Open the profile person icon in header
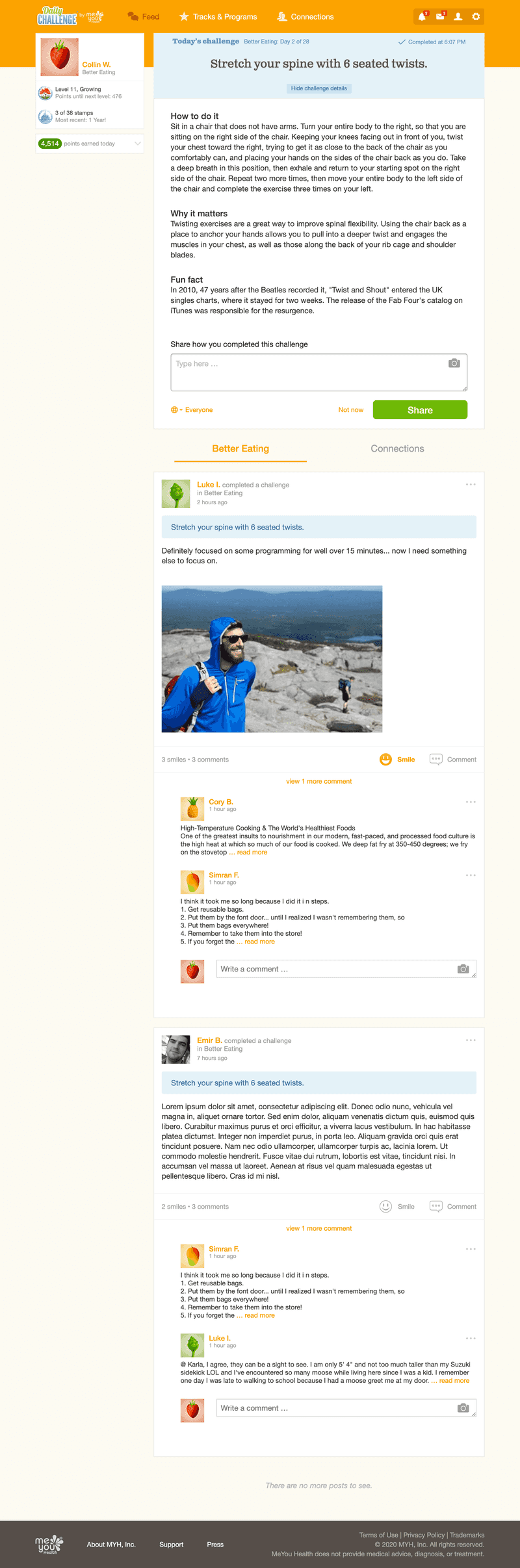 458,16
